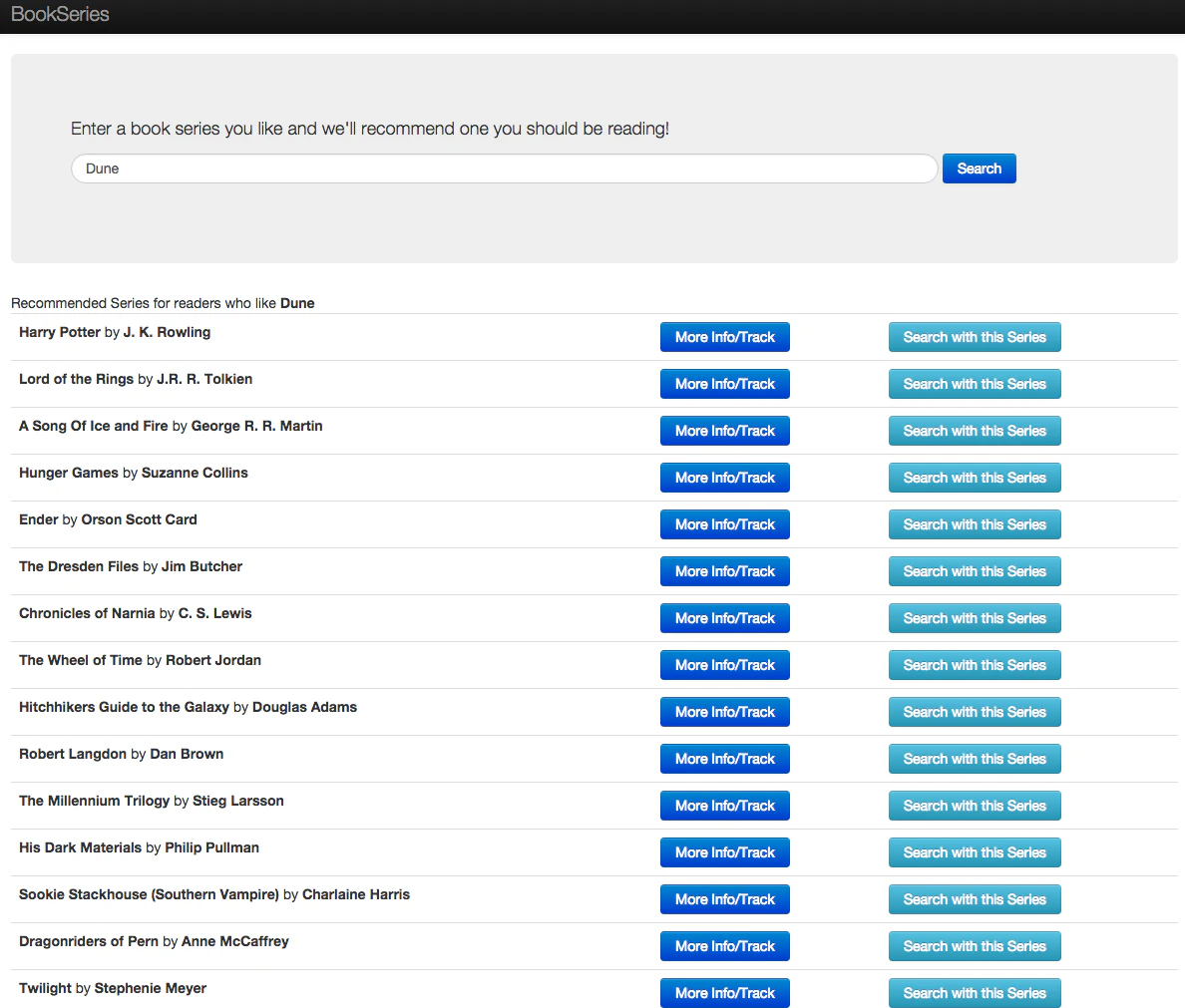
Task: Search with the Dragonriders of Pern series
Action: [974, 945]
